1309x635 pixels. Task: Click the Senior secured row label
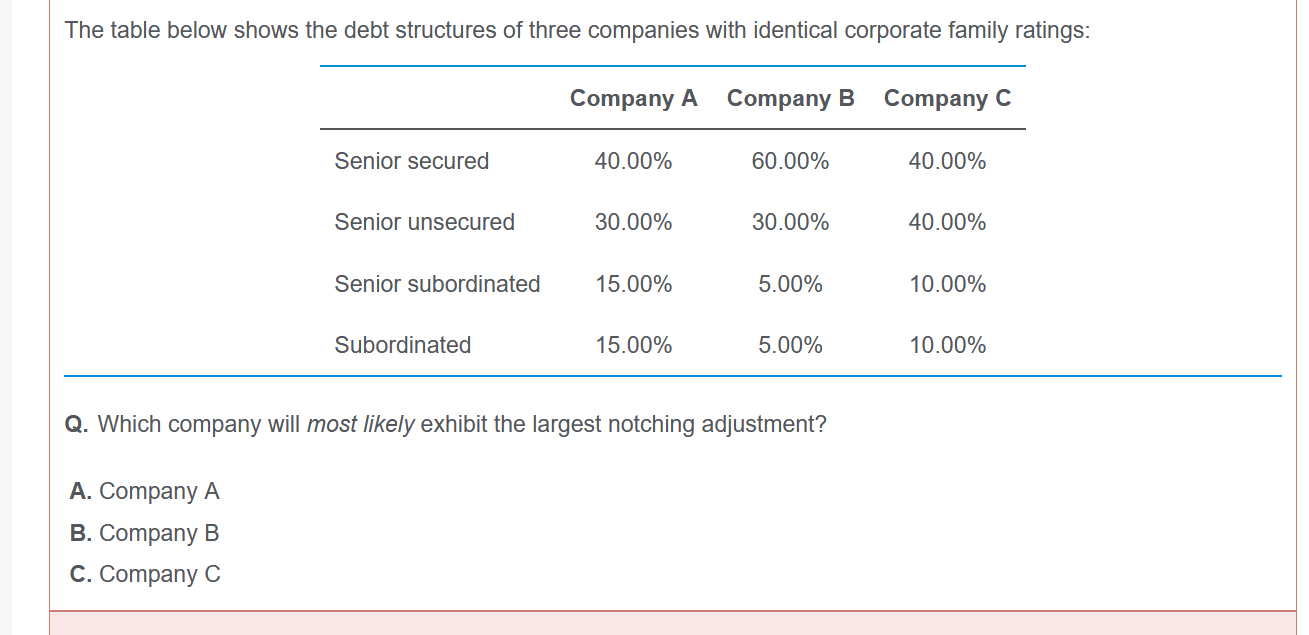click(x=412, y=161)
